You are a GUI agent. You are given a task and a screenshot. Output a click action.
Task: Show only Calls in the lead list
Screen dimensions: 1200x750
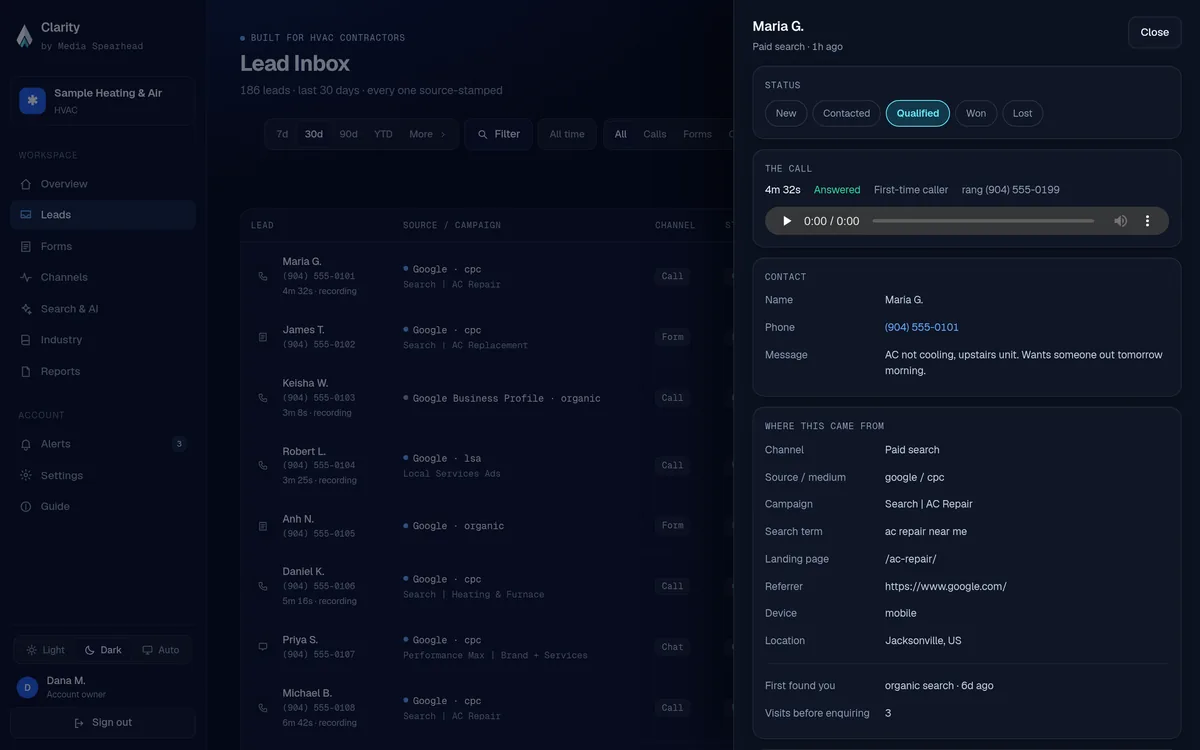[x=655, y=134]
